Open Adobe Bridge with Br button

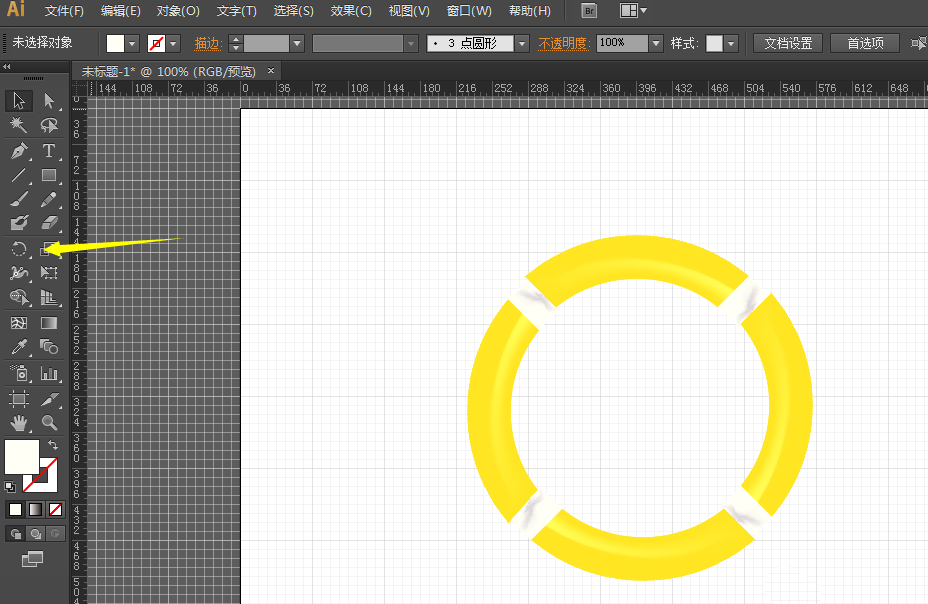589,11
